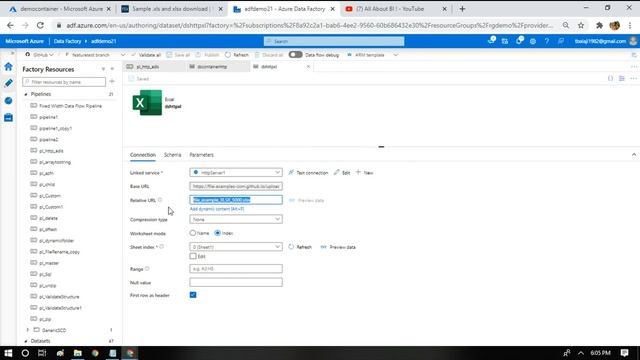Collapse Datasets tree section
Screen dimensions: 640x360
tap(26, 341)
